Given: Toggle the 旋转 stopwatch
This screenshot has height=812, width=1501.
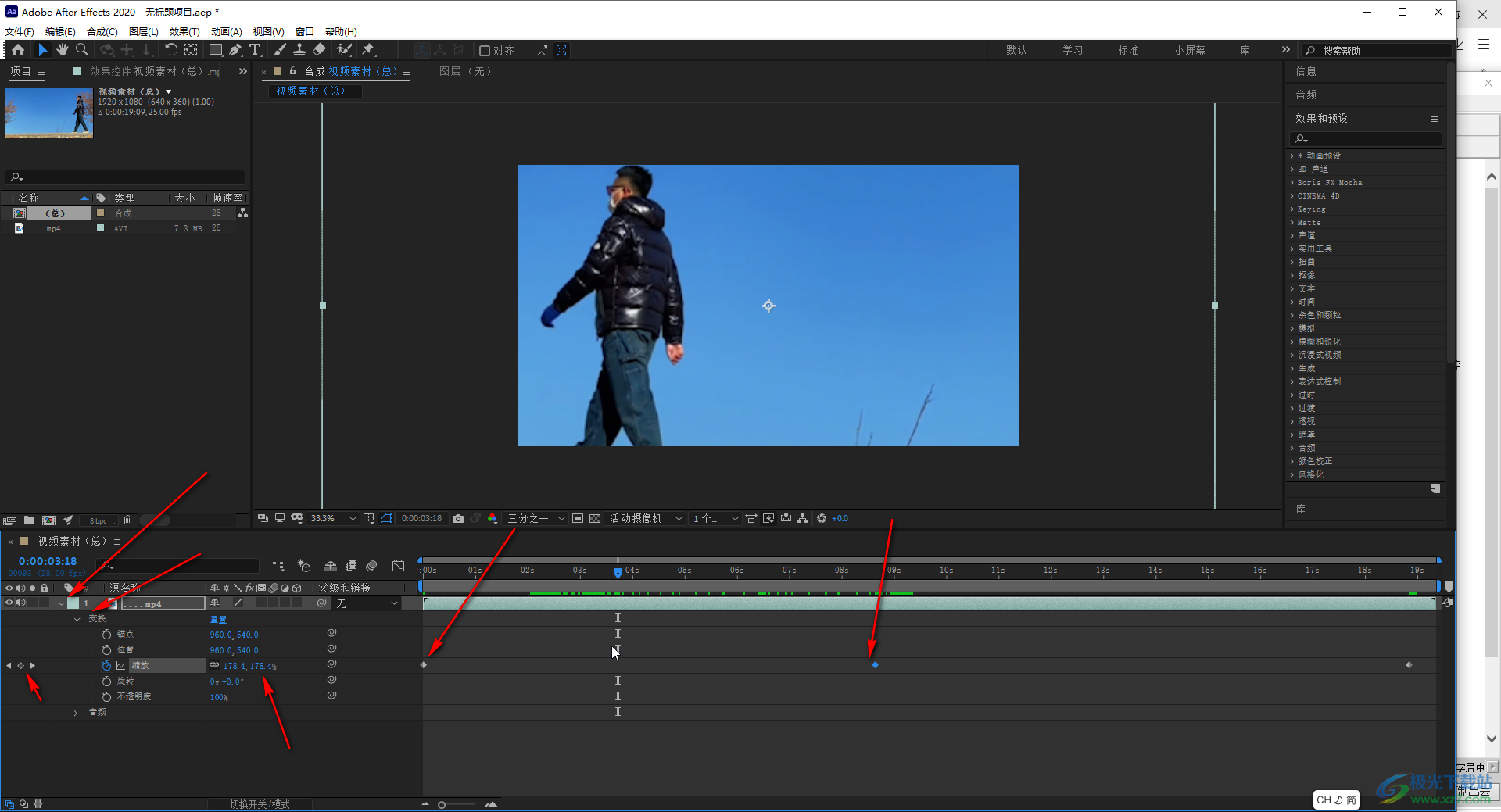Looking at the screenshot, I should point(106,681).
